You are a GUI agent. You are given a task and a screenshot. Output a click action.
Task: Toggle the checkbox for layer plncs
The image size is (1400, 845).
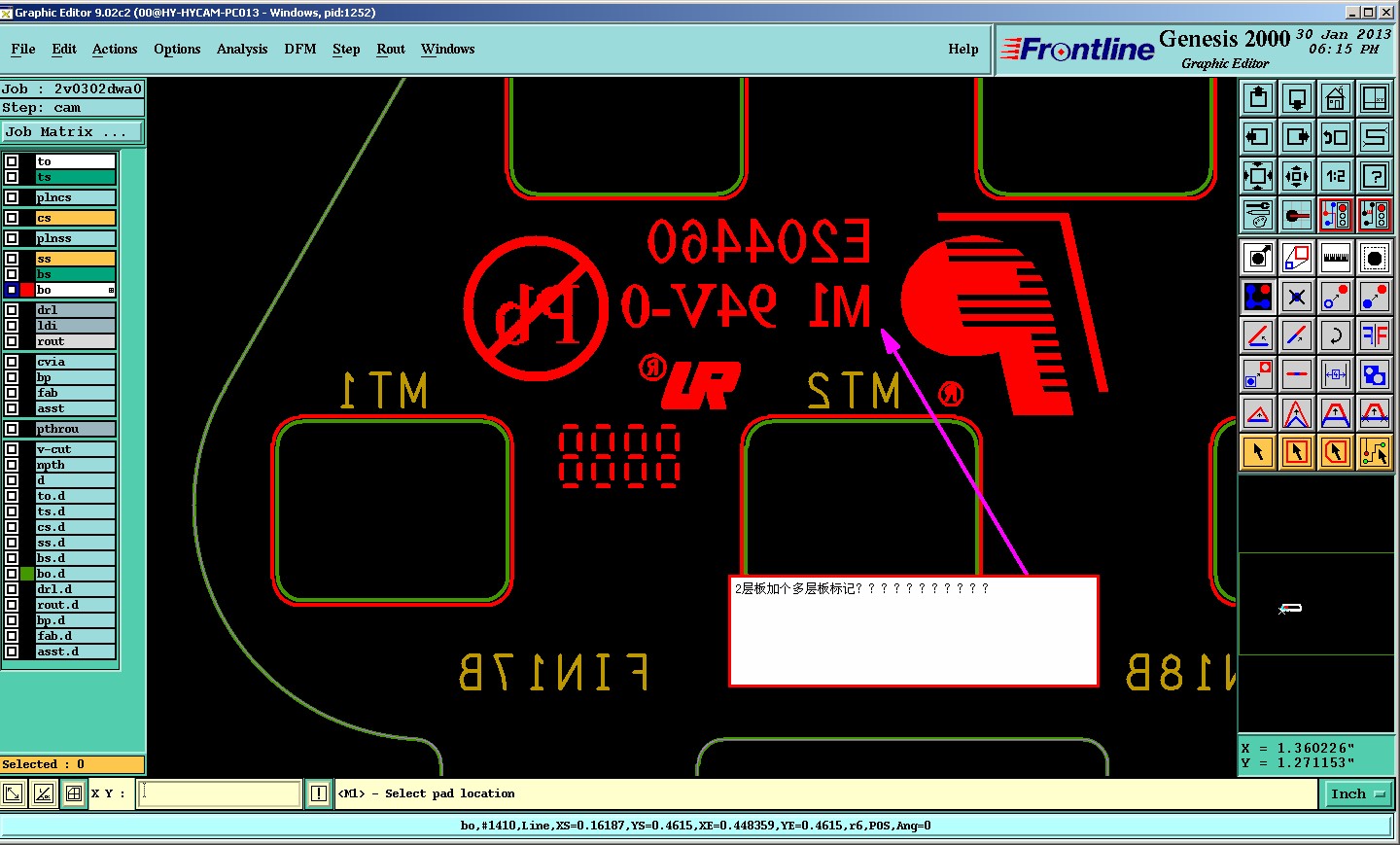[12, 197]
